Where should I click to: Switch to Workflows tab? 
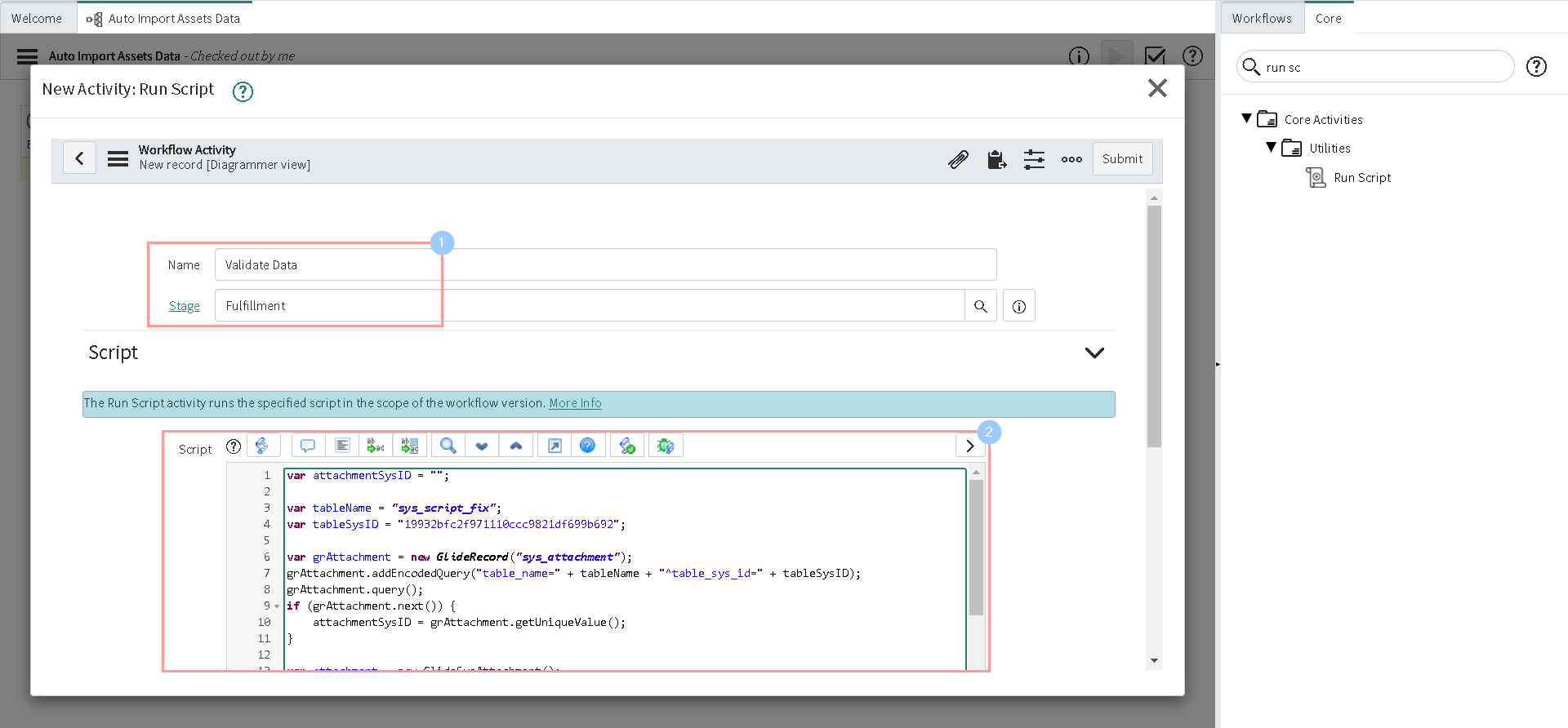click(x=1262, y=18)
